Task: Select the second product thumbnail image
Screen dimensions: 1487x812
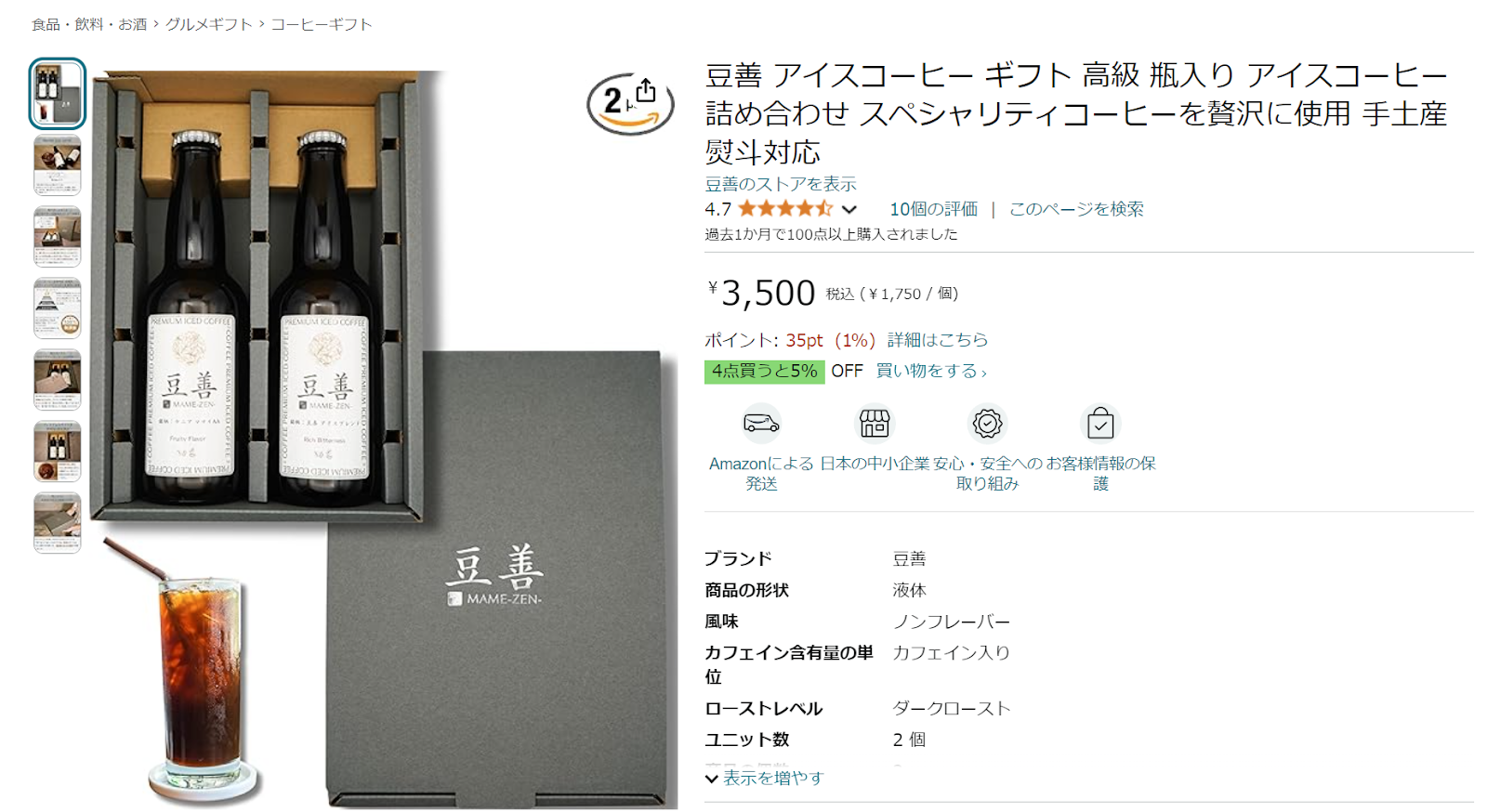Action: 58,165
